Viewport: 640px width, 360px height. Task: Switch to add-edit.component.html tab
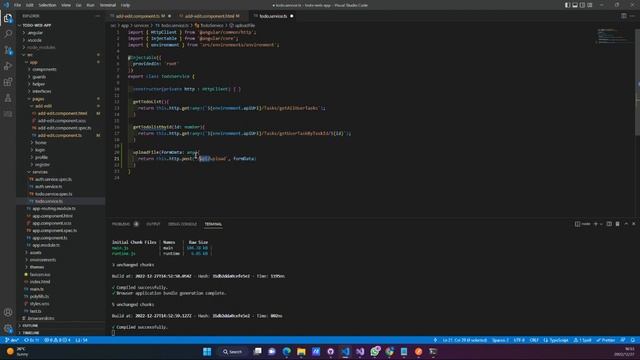pos(209,16)
